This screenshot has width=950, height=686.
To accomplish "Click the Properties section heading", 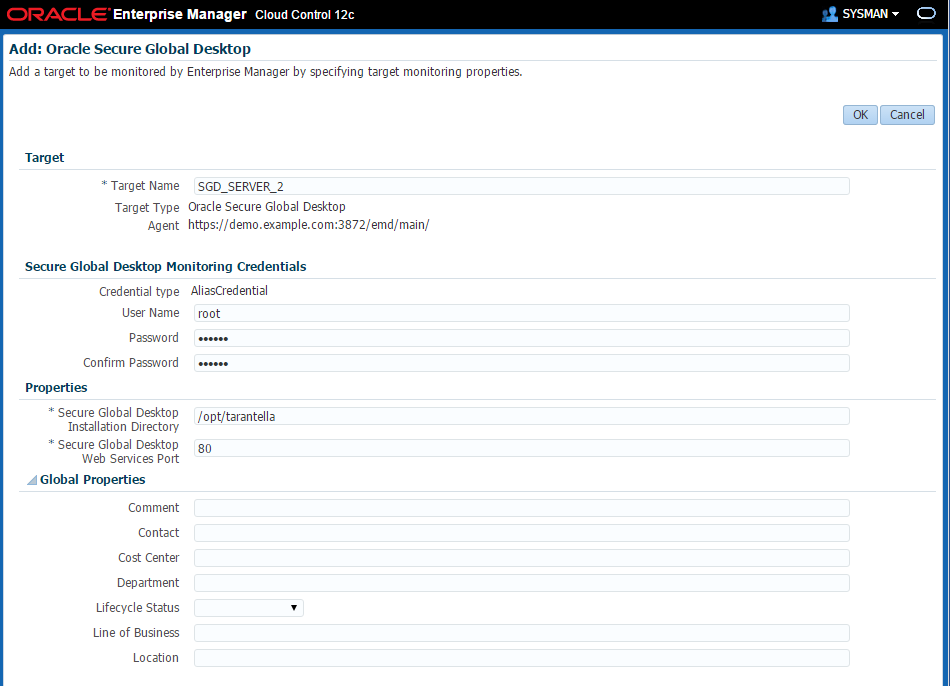I will [x=56, y=388].
